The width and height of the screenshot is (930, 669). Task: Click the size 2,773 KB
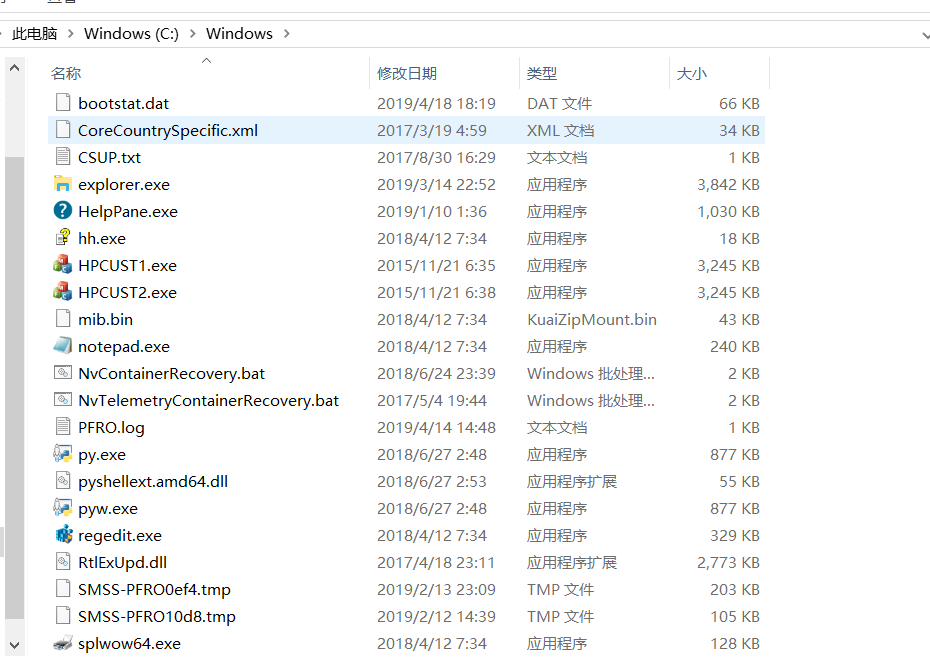coord(728,562)
